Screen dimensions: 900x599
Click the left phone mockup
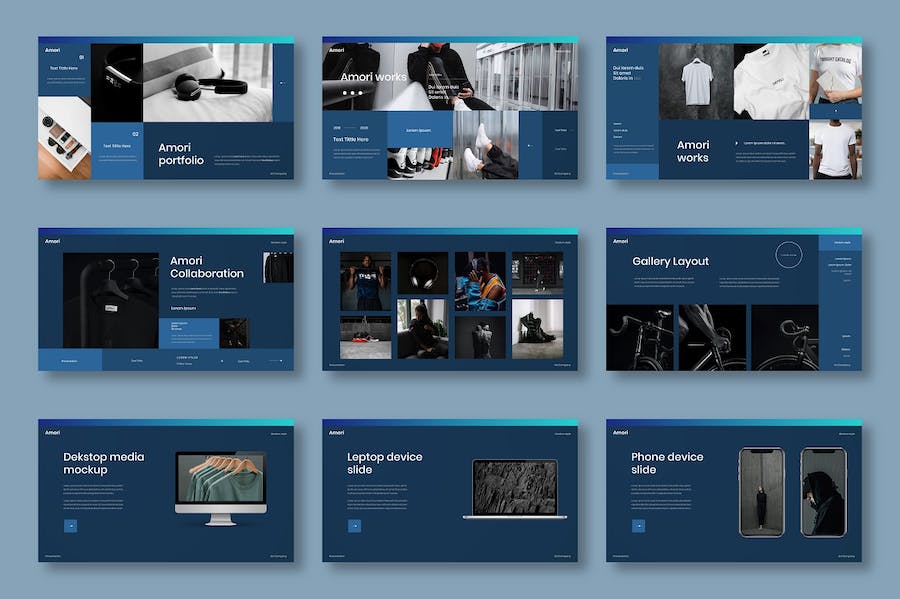point(762,491)
